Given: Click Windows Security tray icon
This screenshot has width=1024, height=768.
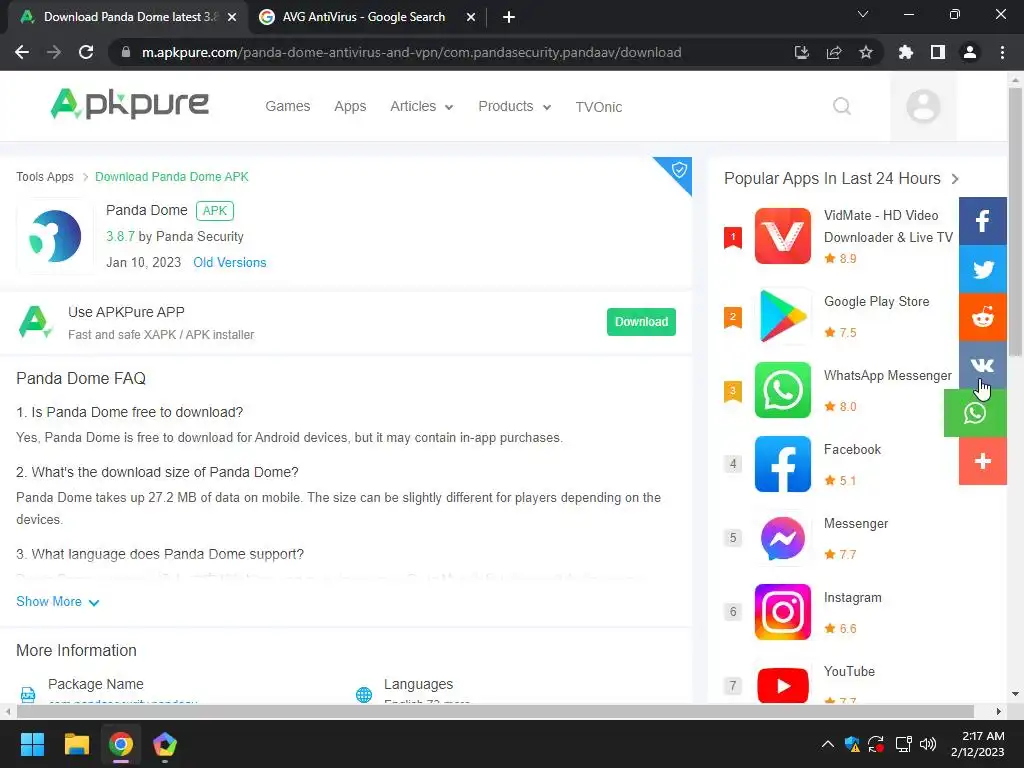Looking at the screenshot, I should click(852, 744).
